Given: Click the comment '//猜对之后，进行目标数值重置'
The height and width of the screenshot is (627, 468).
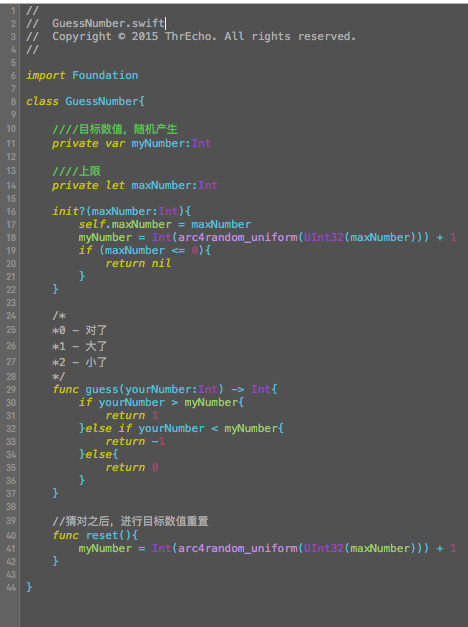Looking at the screenshot, I should pos(130,521).
